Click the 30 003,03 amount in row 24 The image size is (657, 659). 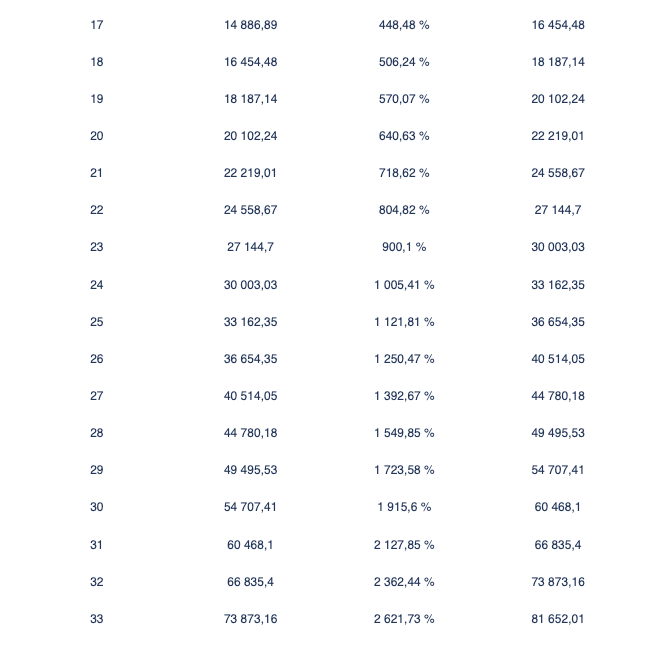[251, 285]
